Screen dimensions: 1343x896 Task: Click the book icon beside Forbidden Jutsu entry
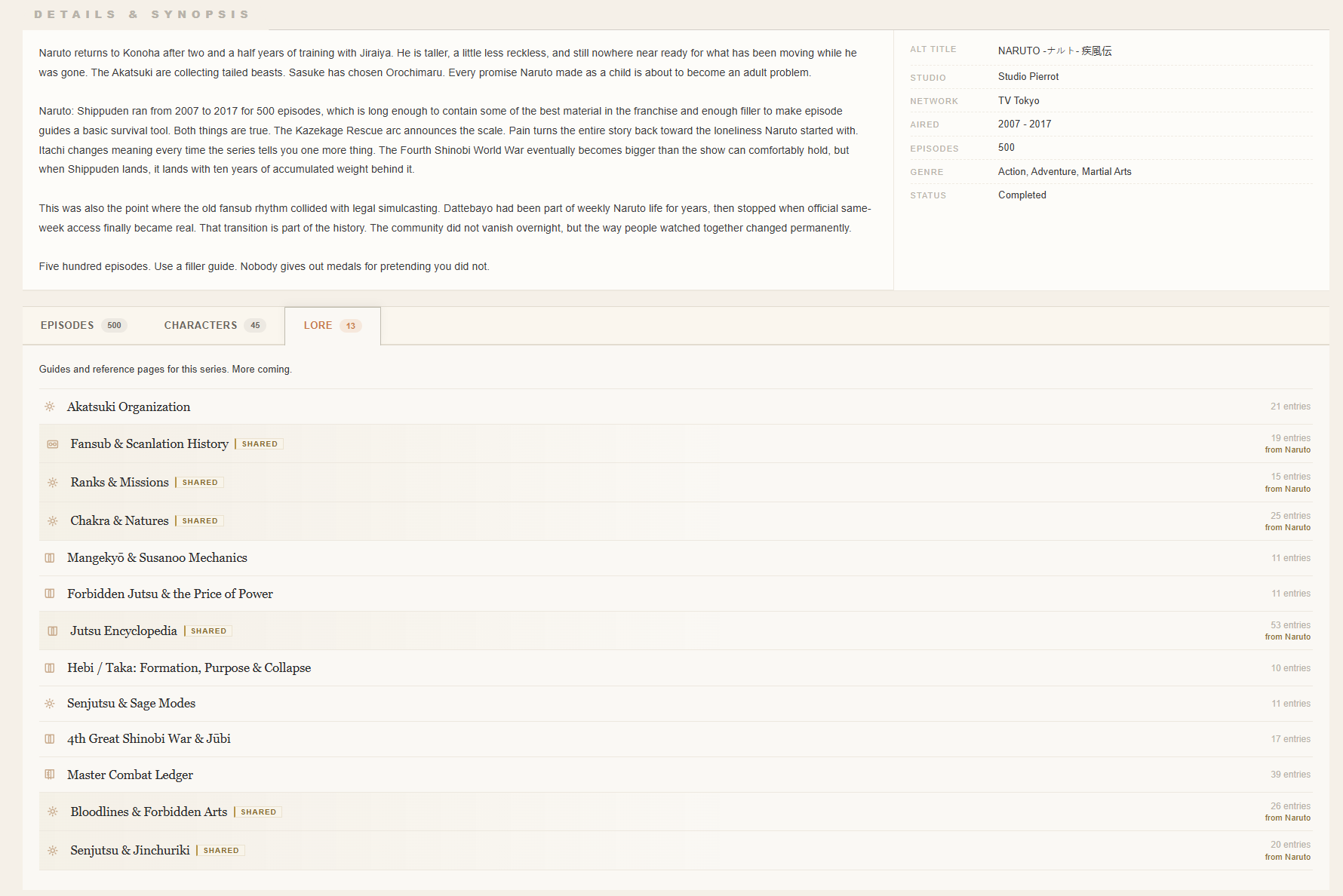point(50,594)
